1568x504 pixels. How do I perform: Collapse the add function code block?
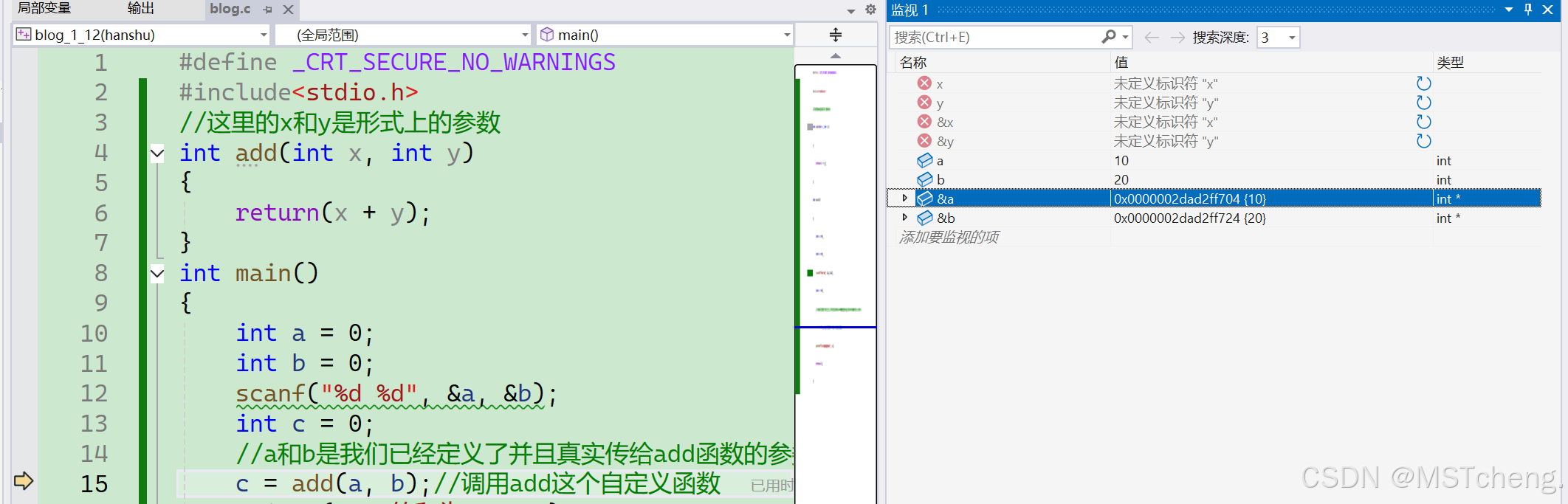[x=157, y=153]
